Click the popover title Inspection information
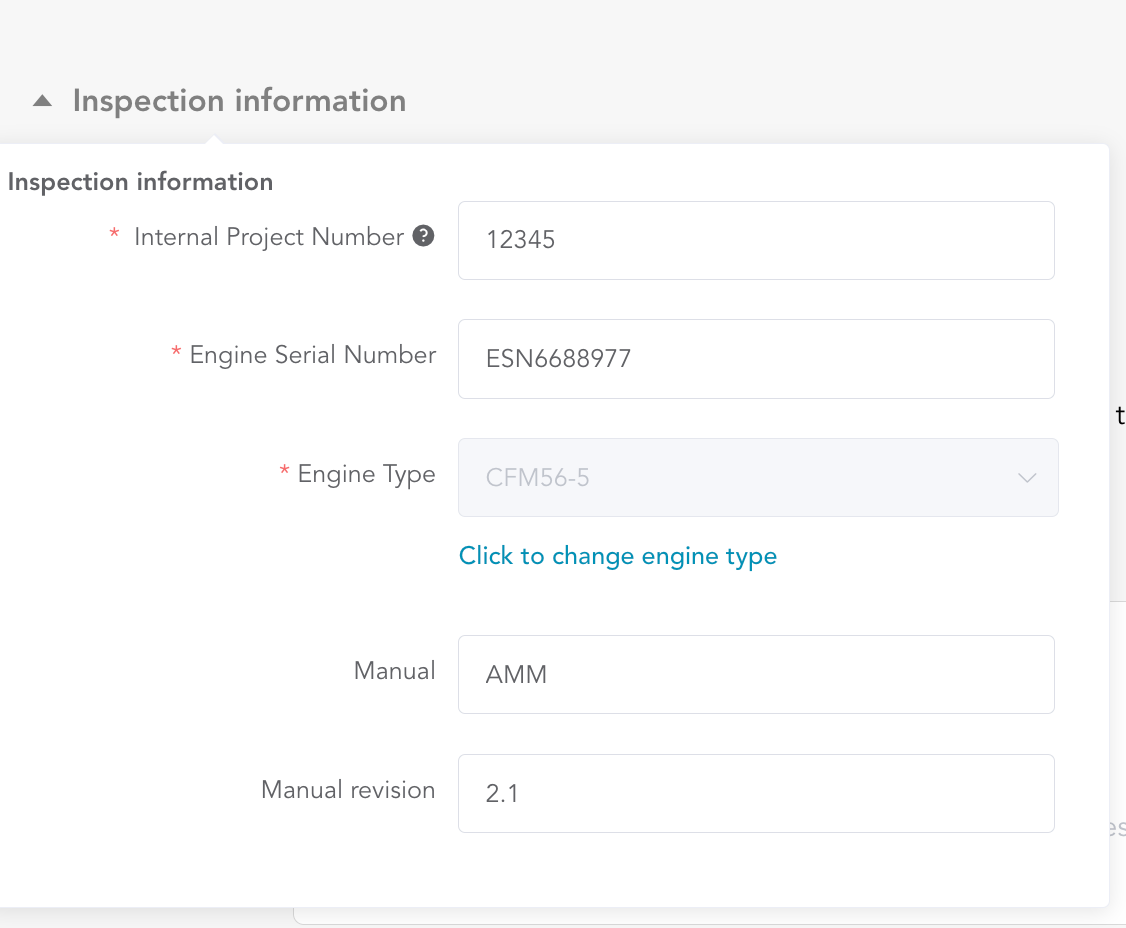This screenshot has width=1126, height=928. click(140, 182)
